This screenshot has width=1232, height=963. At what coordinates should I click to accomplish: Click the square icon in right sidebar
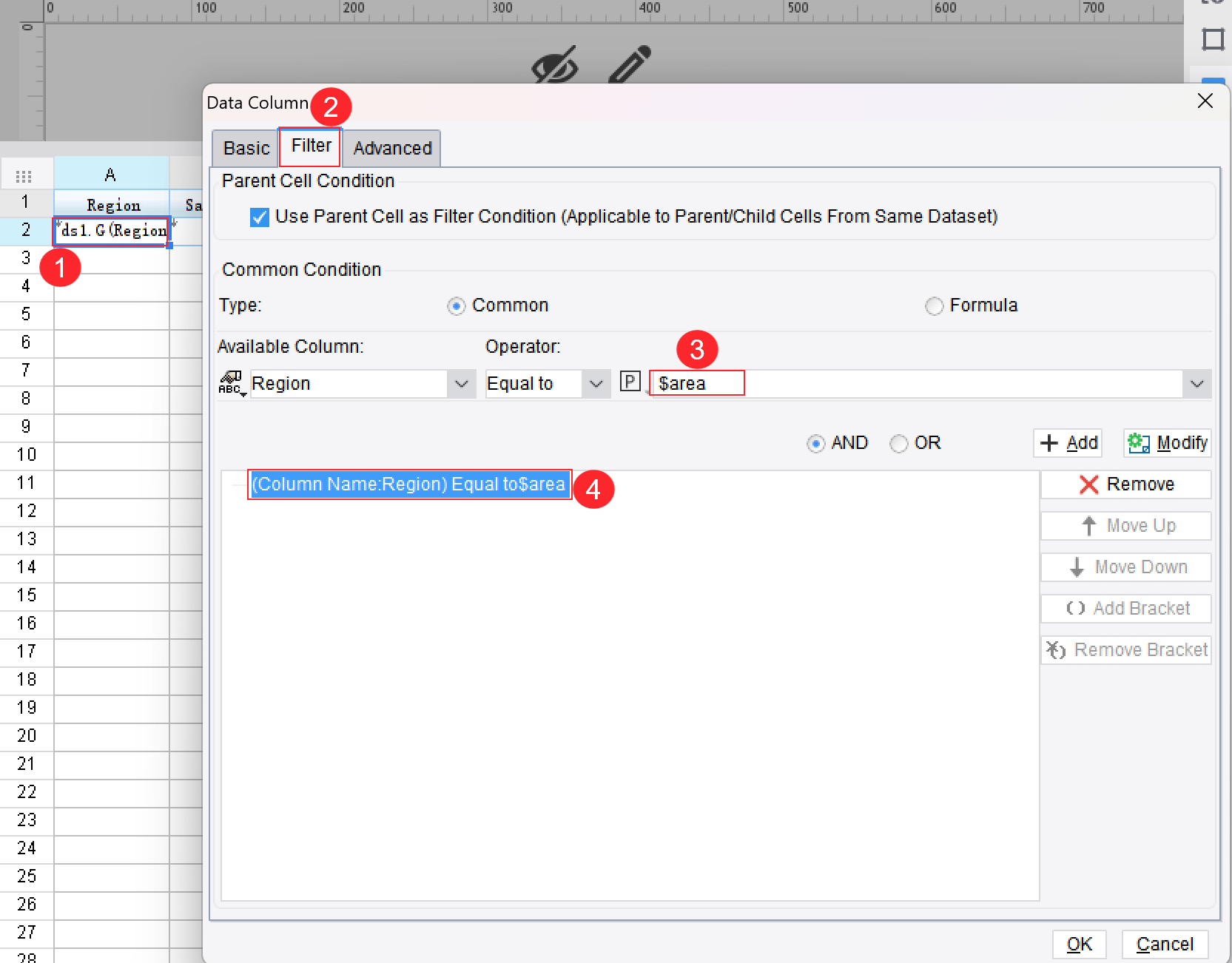tap(1213, 39)
